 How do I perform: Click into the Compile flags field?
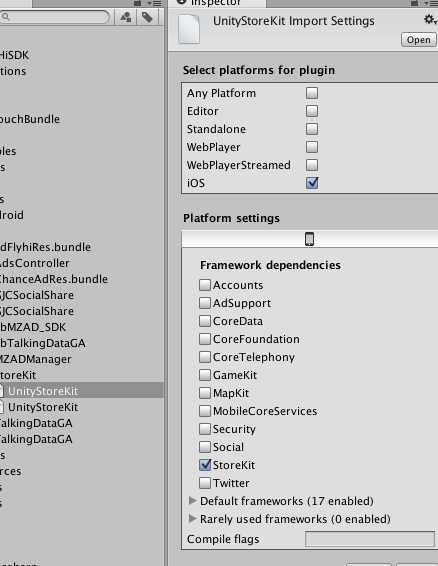pyautogui.click(x=370, y=539)
